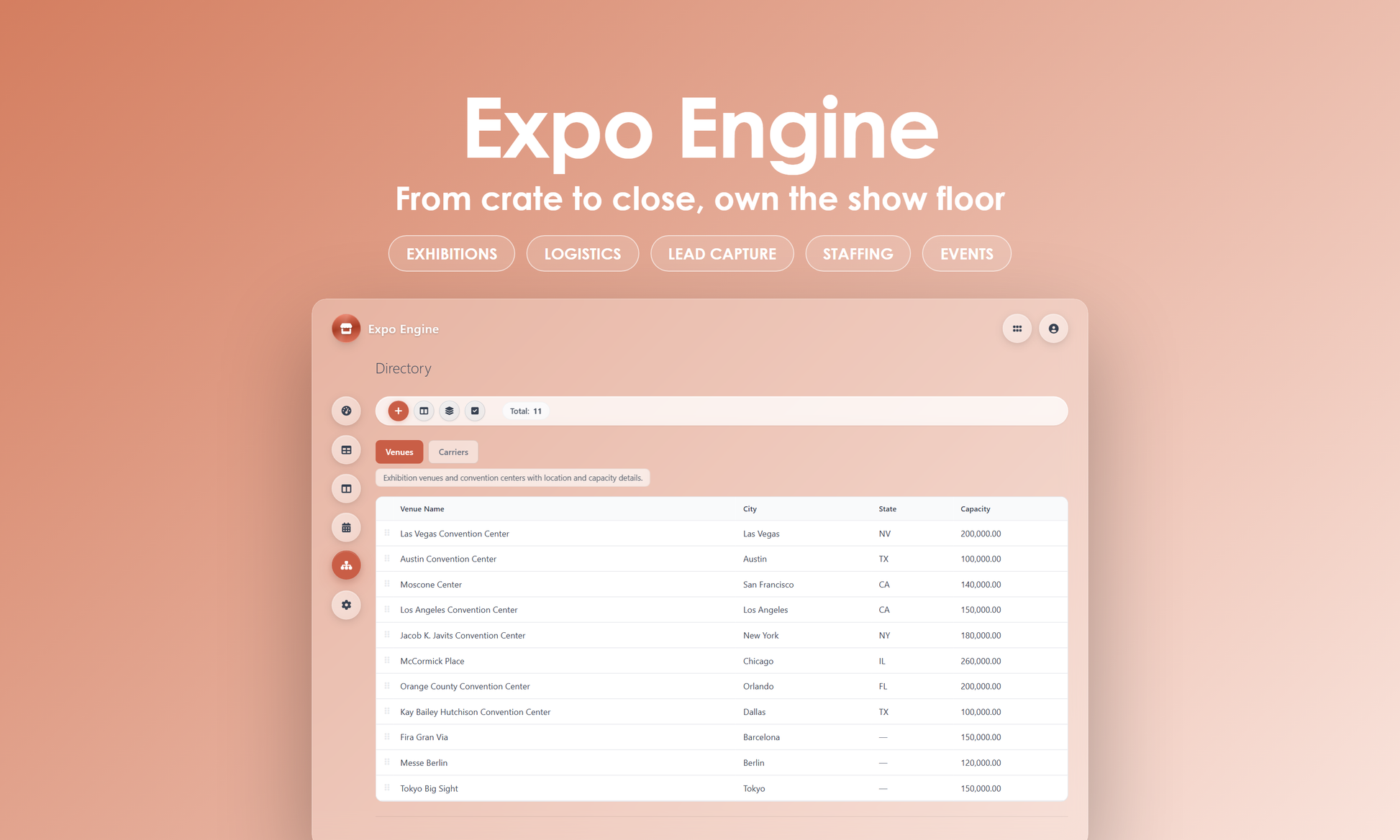Open Tokyo Big Sight venue
Image resolution: width=1400 pixels, height=840 pixels.
click(x=429, y=788)
